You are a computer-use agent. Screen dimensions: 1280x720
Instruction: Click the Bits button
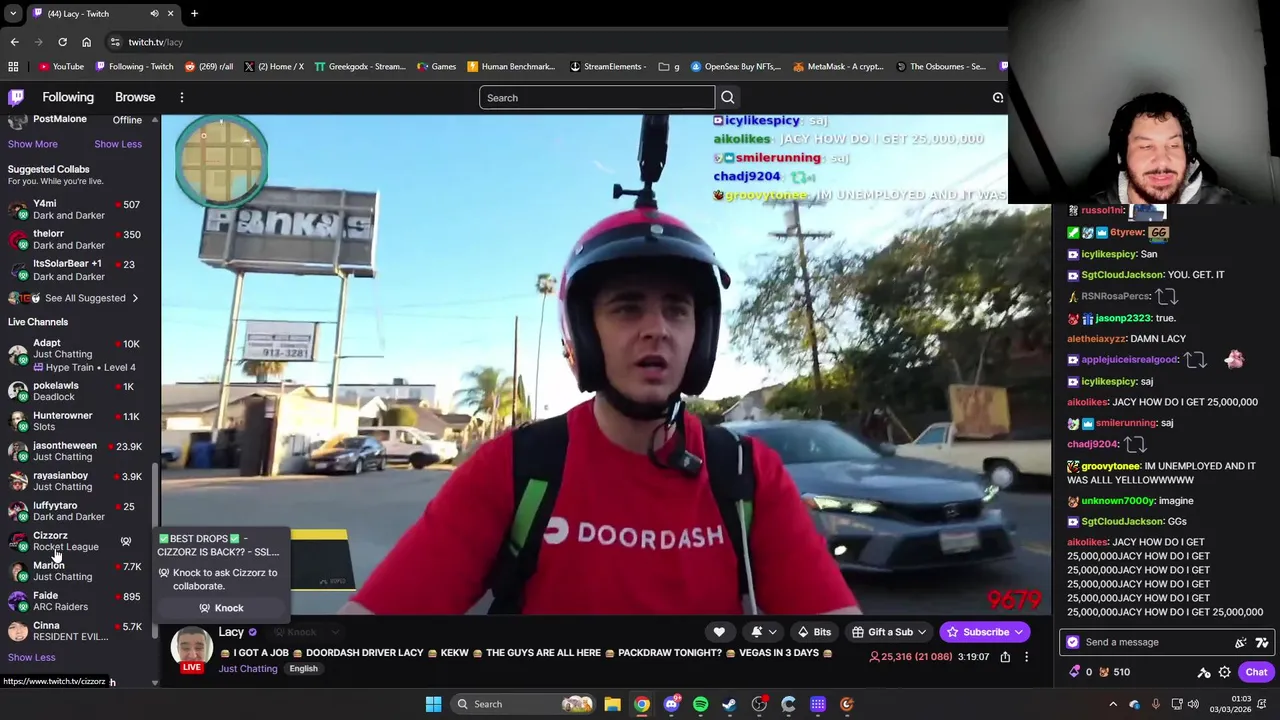click(814, 632)
